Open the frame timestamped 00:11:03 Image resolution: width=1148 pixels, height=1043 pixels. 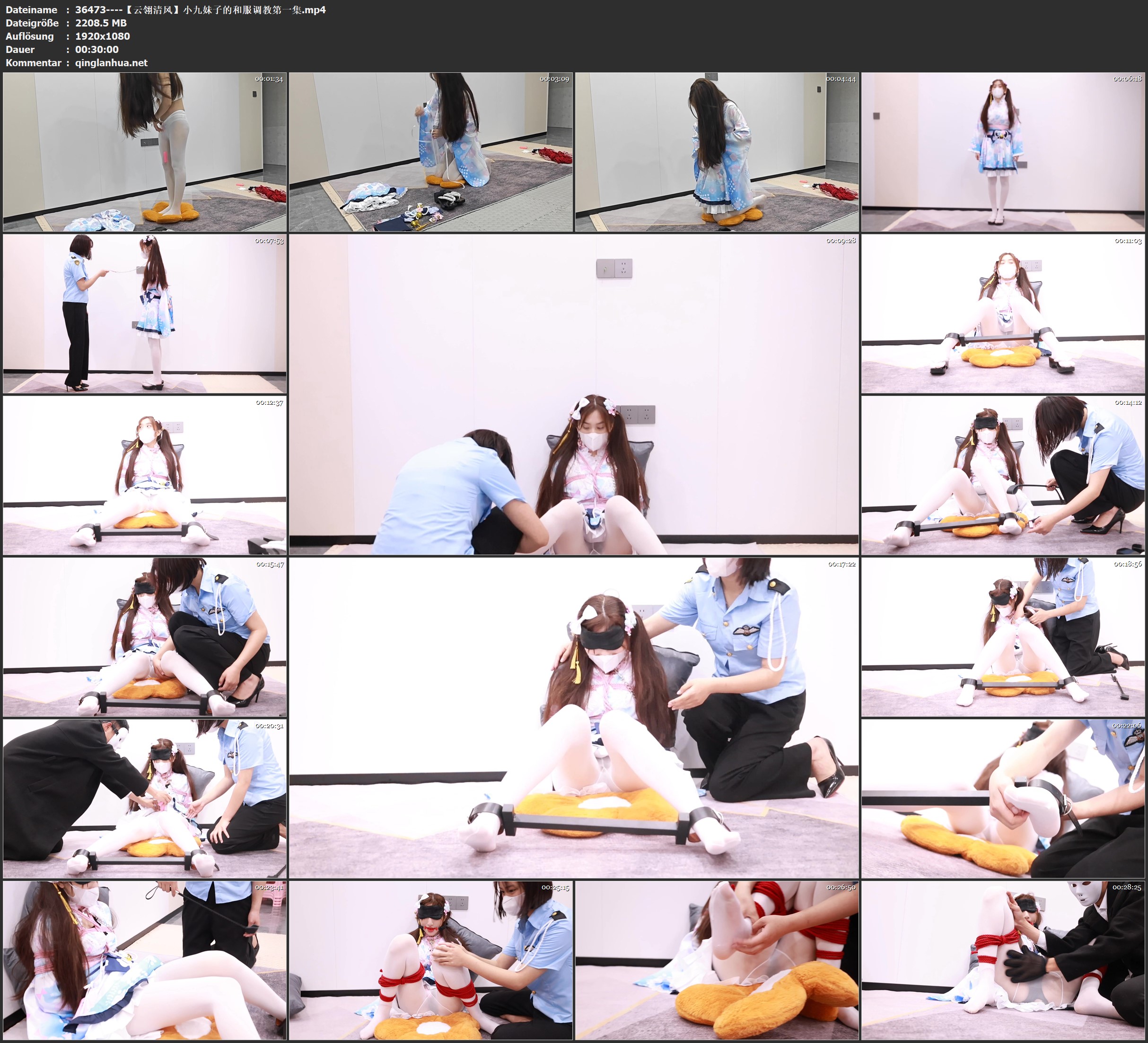point(1003,313)
